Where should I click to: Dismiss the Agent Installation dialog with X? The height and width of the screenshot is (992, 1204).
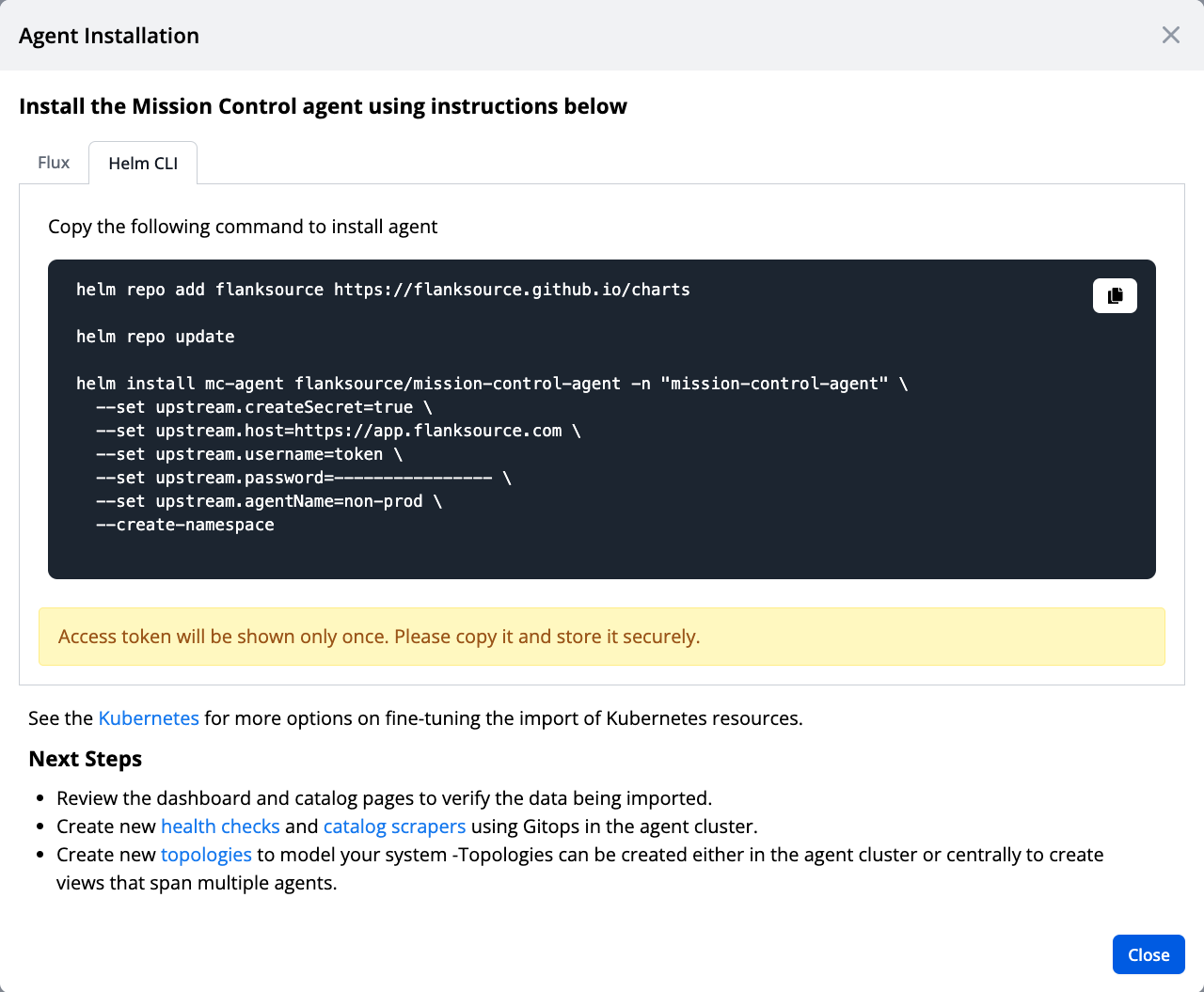tap(1170, 35)
